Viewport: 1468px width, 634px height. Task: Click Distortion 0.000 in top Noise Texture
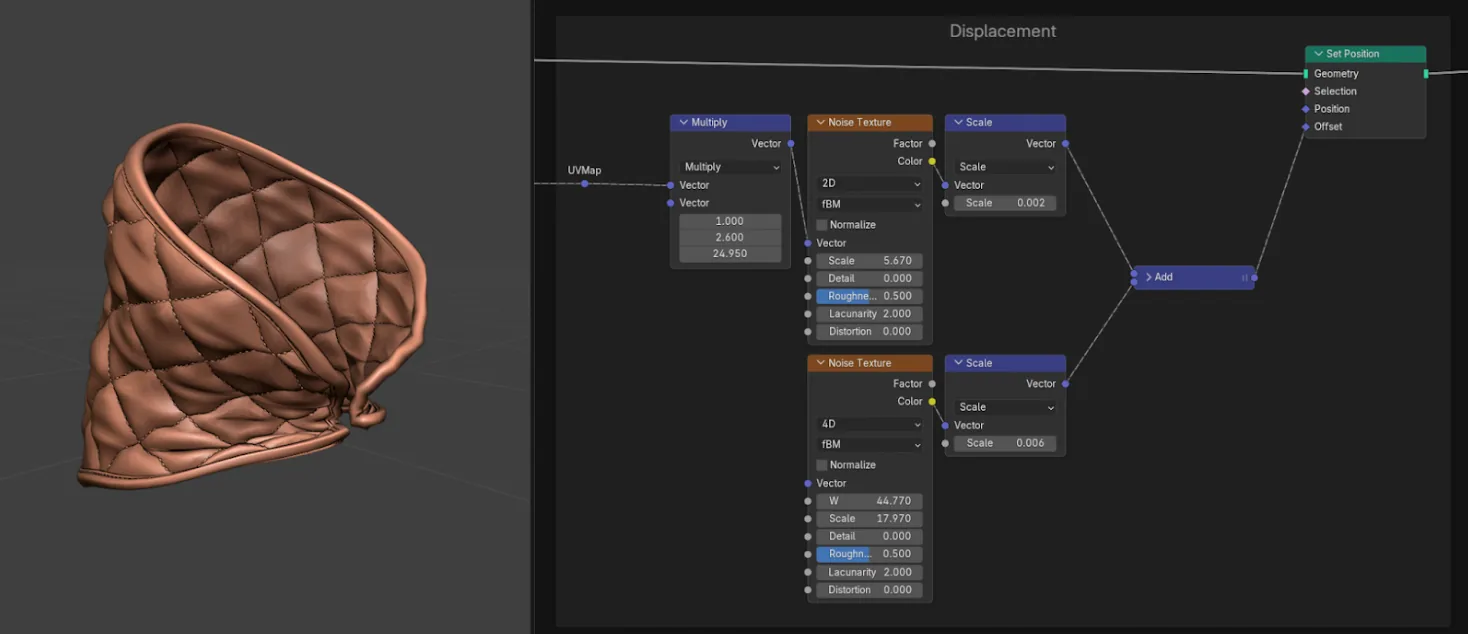(870, 332)
